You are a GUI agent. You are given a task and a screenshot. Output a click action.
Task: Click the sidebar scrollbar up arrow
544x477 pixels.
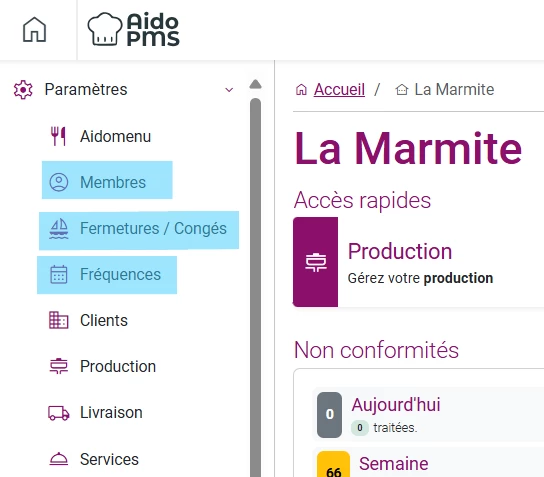(x=255, y=84)
